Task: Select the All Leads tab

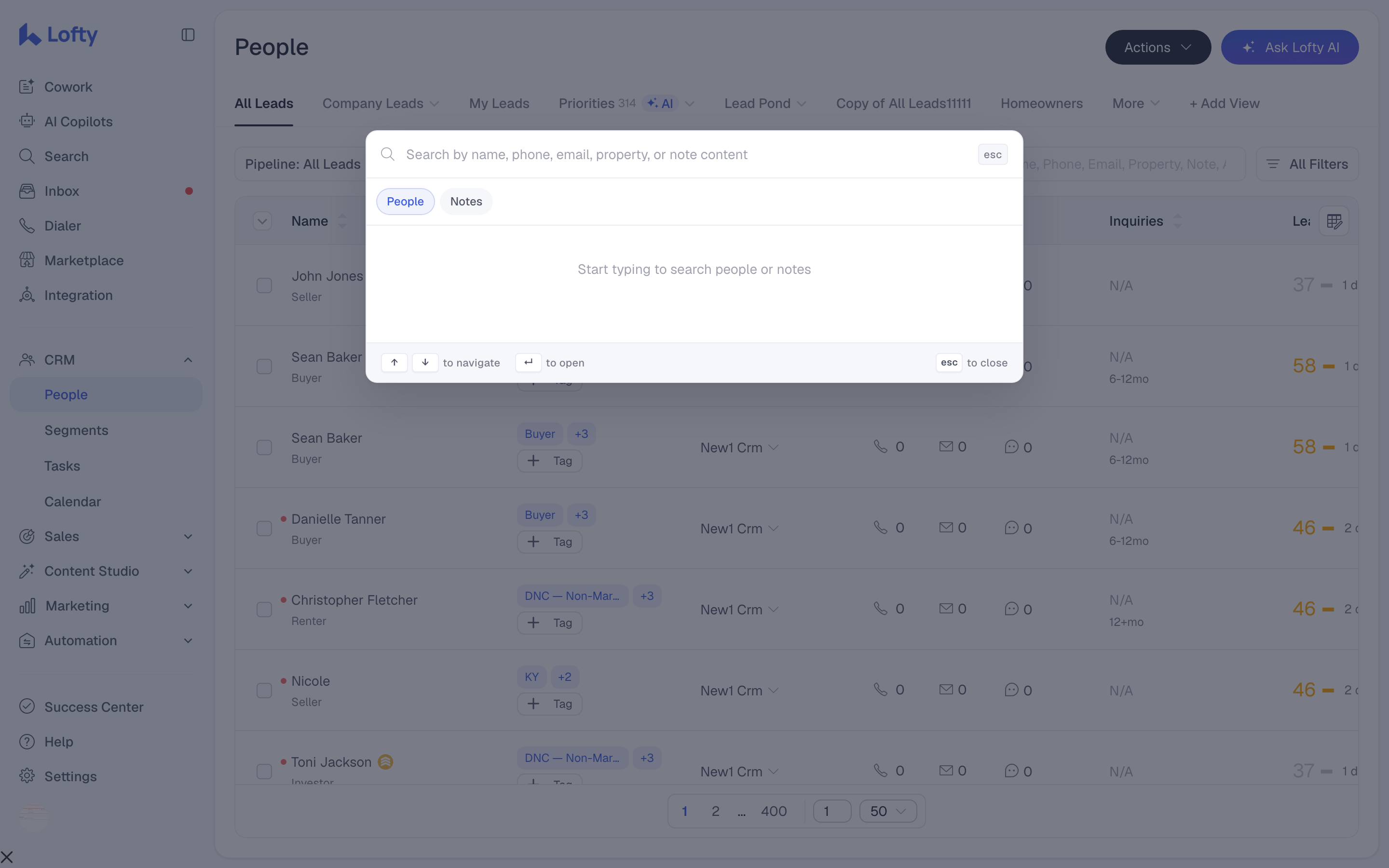Action: [263, 103]
